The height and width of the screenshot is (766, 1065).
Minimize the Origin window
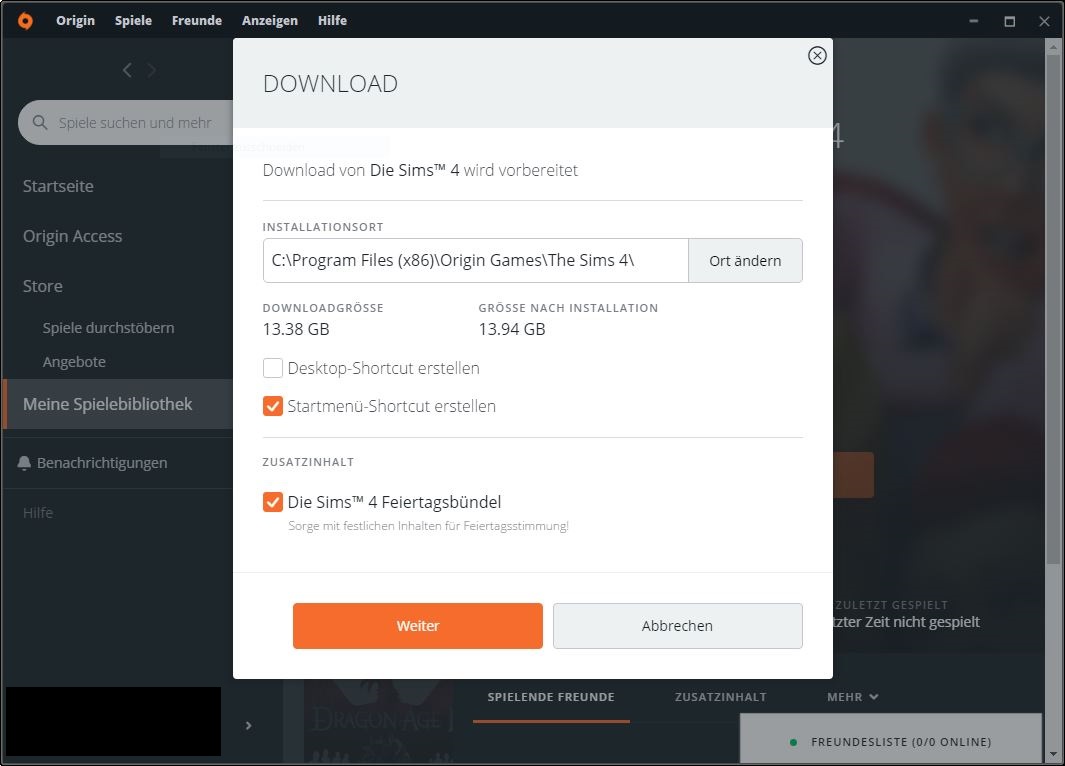click(x=974, y=21)
